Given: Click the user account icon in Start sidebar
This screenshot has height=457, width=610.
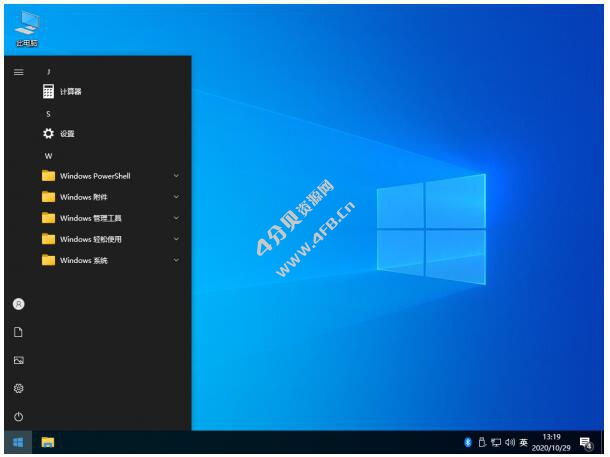Looking at the screenshot, I should [18, 303].
